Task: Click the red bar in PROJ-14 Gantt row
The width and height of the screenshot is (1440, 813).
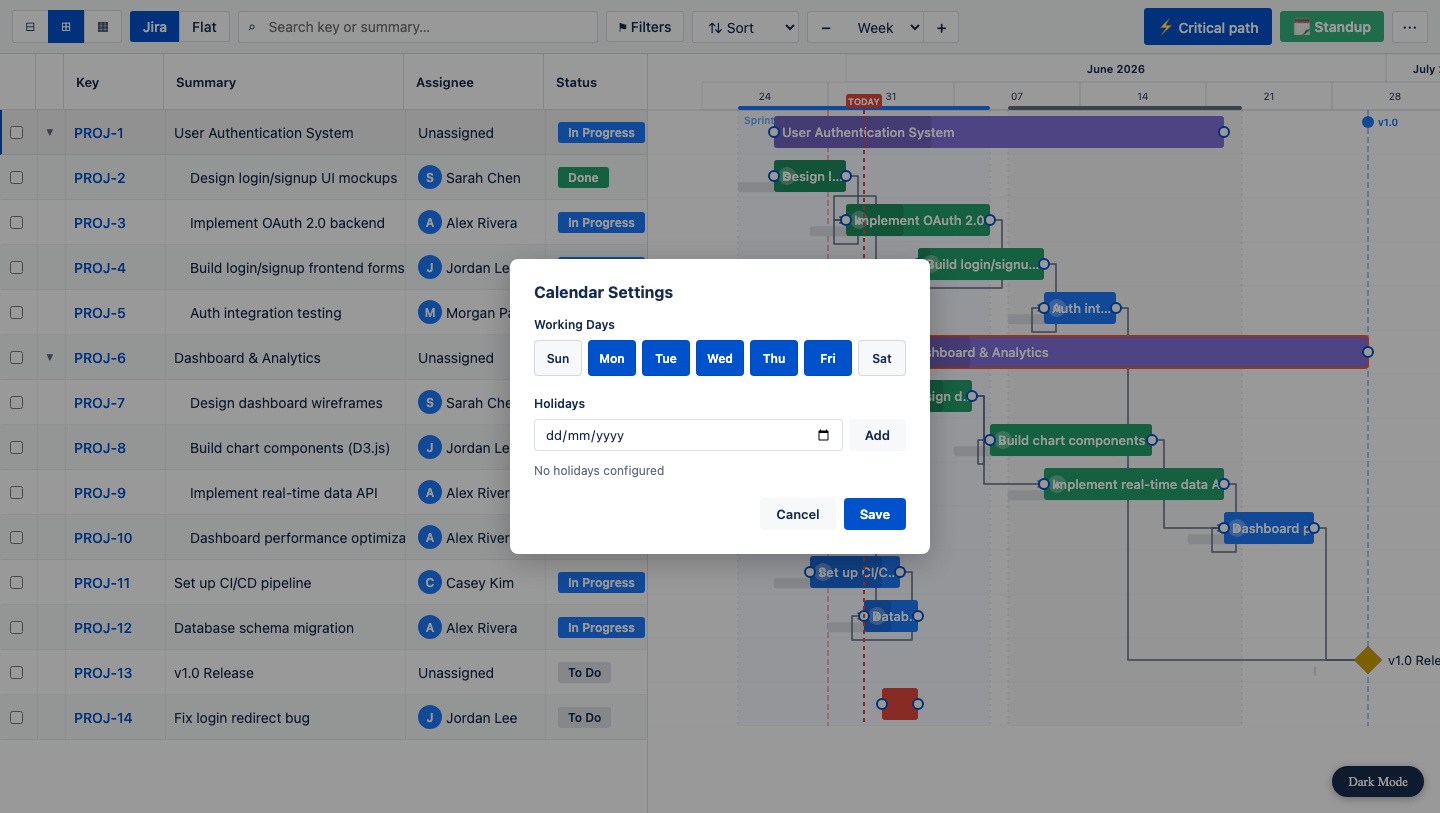Action: (900, 704)
